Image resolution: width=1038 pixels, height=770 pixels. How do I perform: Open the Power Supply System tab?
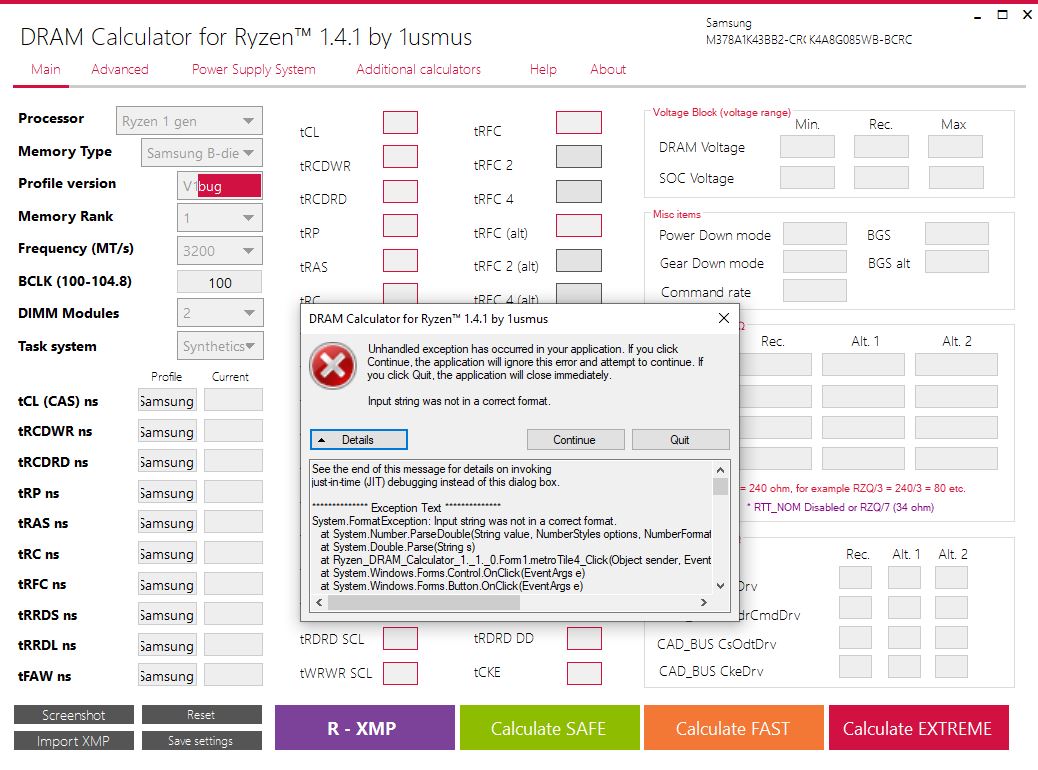pos(254,70)
